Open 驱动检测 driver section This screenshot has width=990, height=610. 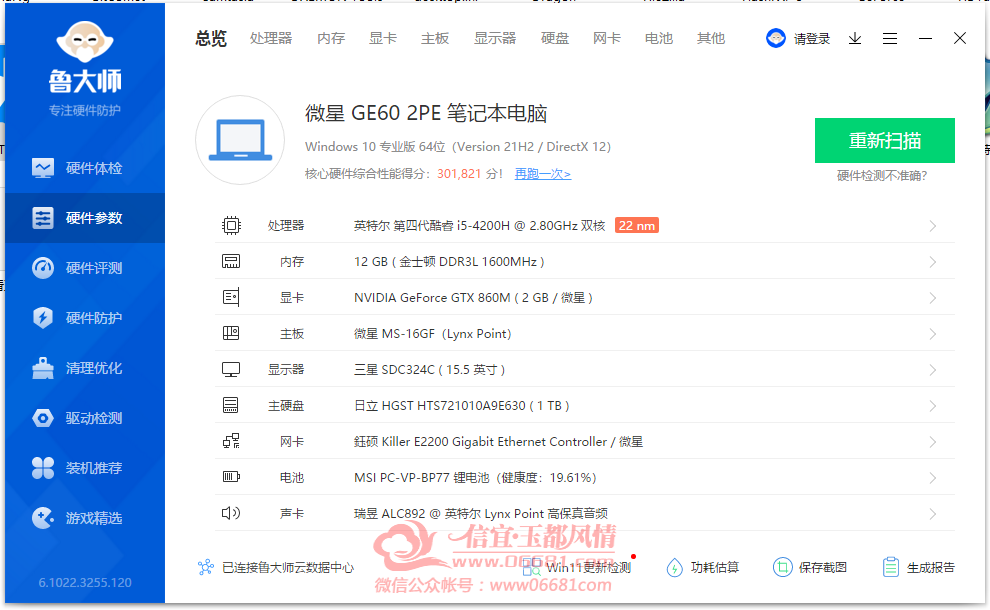click(x=85, y=418)
